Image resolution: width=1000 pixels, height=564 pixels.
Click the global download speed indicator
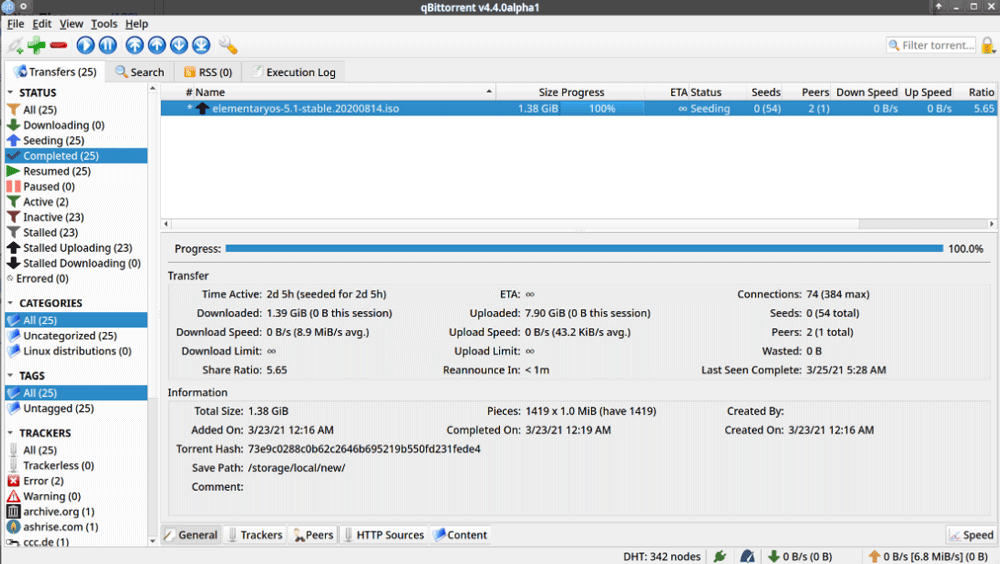(x=800, y=556)
